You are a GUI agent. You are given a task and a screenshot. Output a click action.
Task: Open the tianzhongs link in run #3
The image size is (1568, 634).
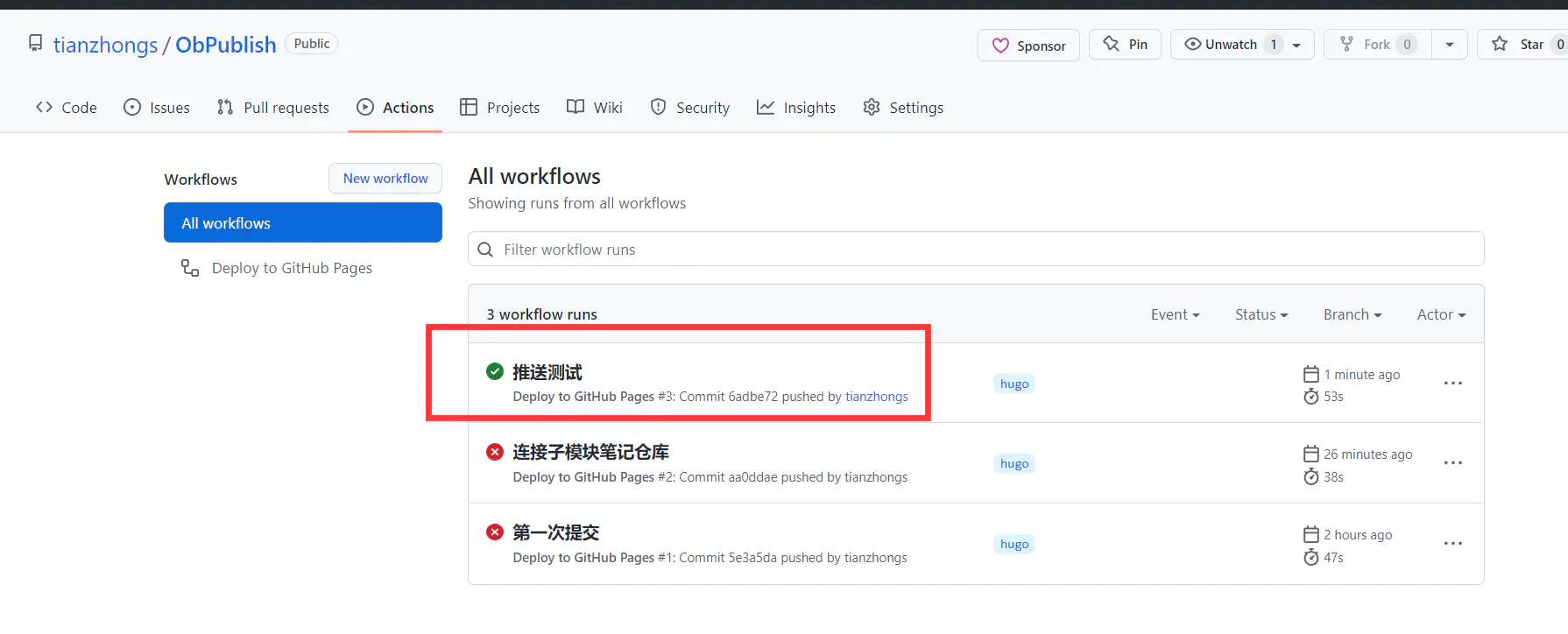(877, 397)
